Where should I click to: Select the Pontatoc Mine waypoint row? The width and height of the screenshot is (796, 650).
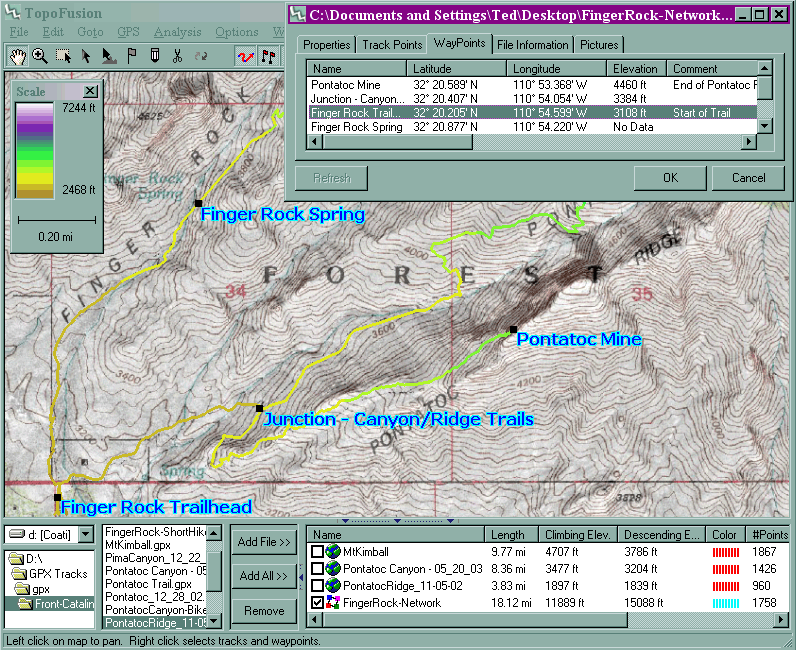[532, 85]
